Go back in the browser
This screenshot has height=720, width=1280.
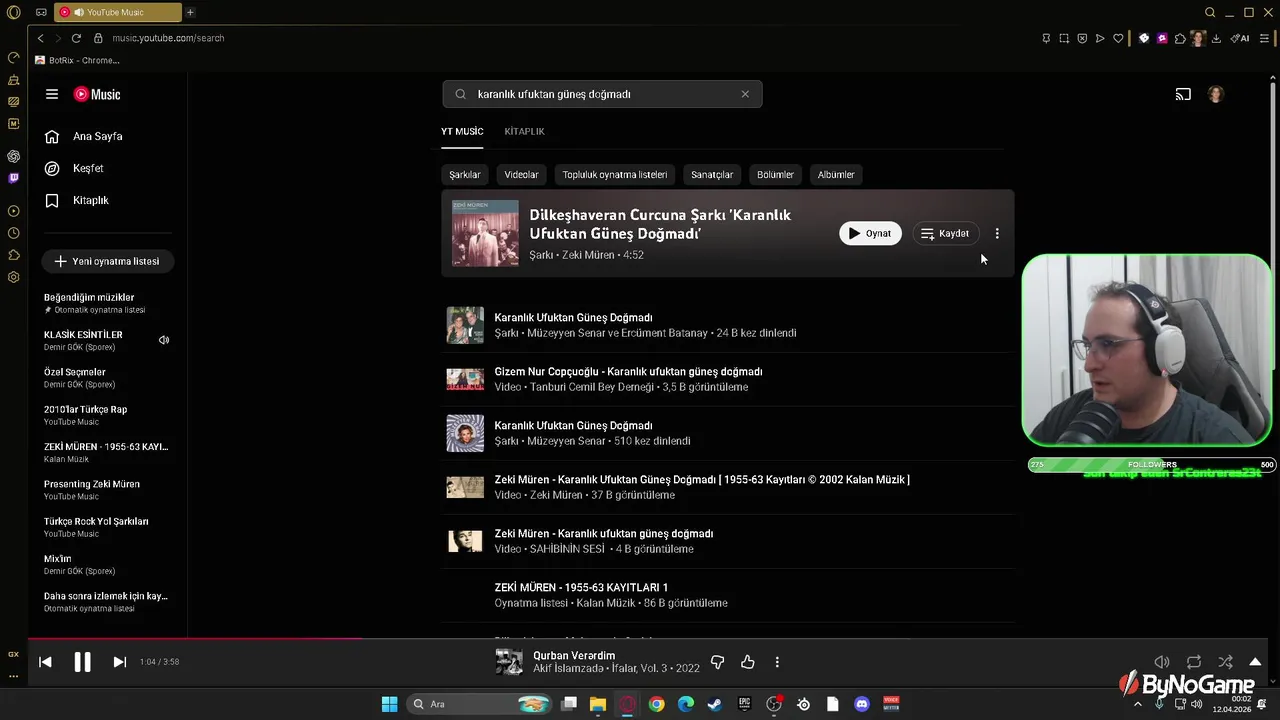coord(40,38)
